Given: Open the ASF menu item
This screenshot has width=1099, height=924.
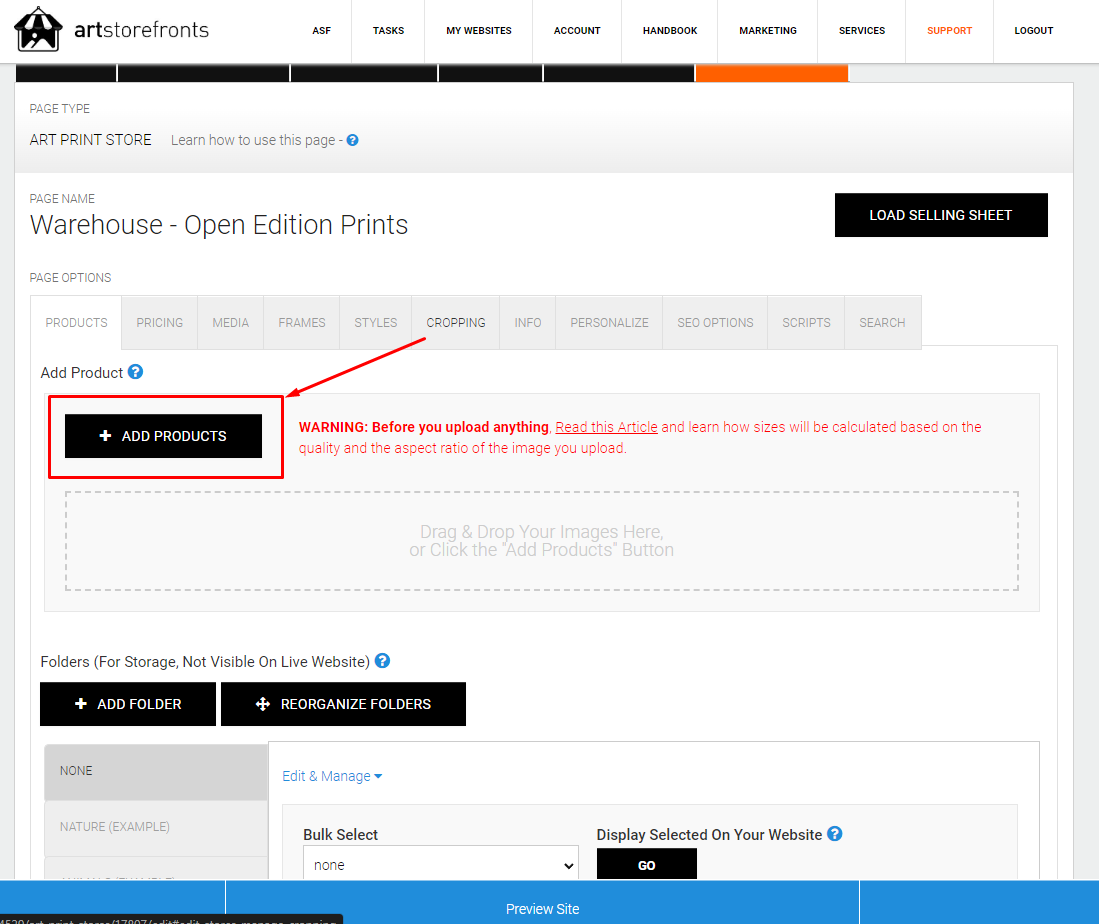Looking at the screenshot, I should coord(321,31).
